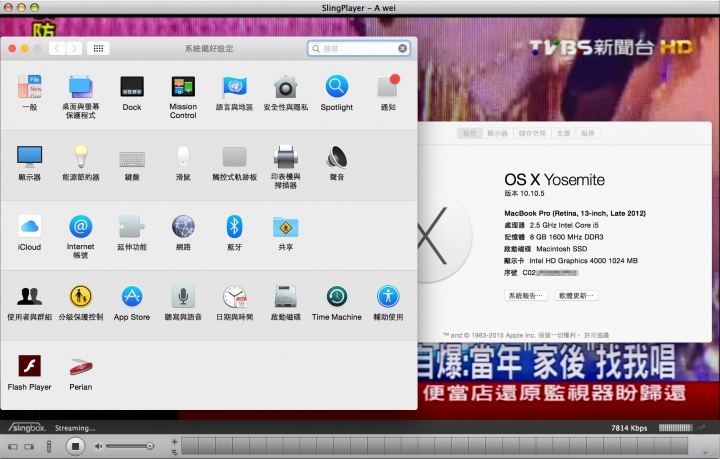Click the first video size mode icon
The image size is (720, 459).
12,447
